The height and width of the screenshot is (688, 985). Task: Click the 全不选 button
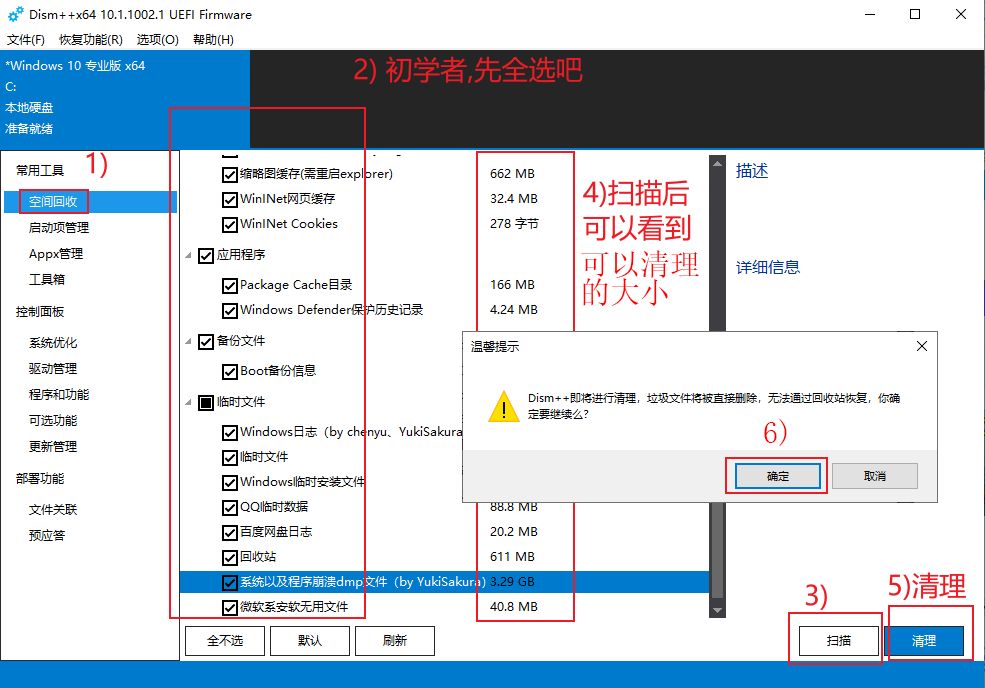pyautogui.click(x=224, y=641)
